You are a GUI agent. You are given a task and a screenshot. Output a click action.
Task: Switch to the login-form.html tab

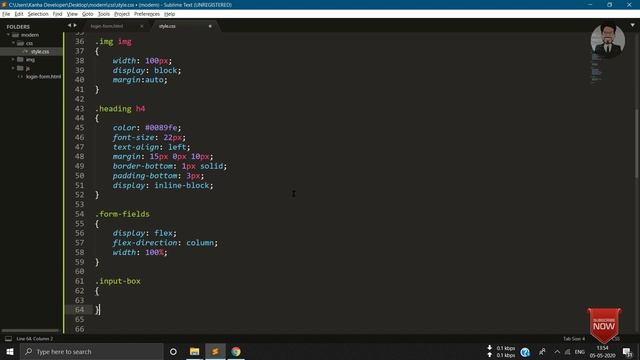pyautogui.click(x=107, y=26)
